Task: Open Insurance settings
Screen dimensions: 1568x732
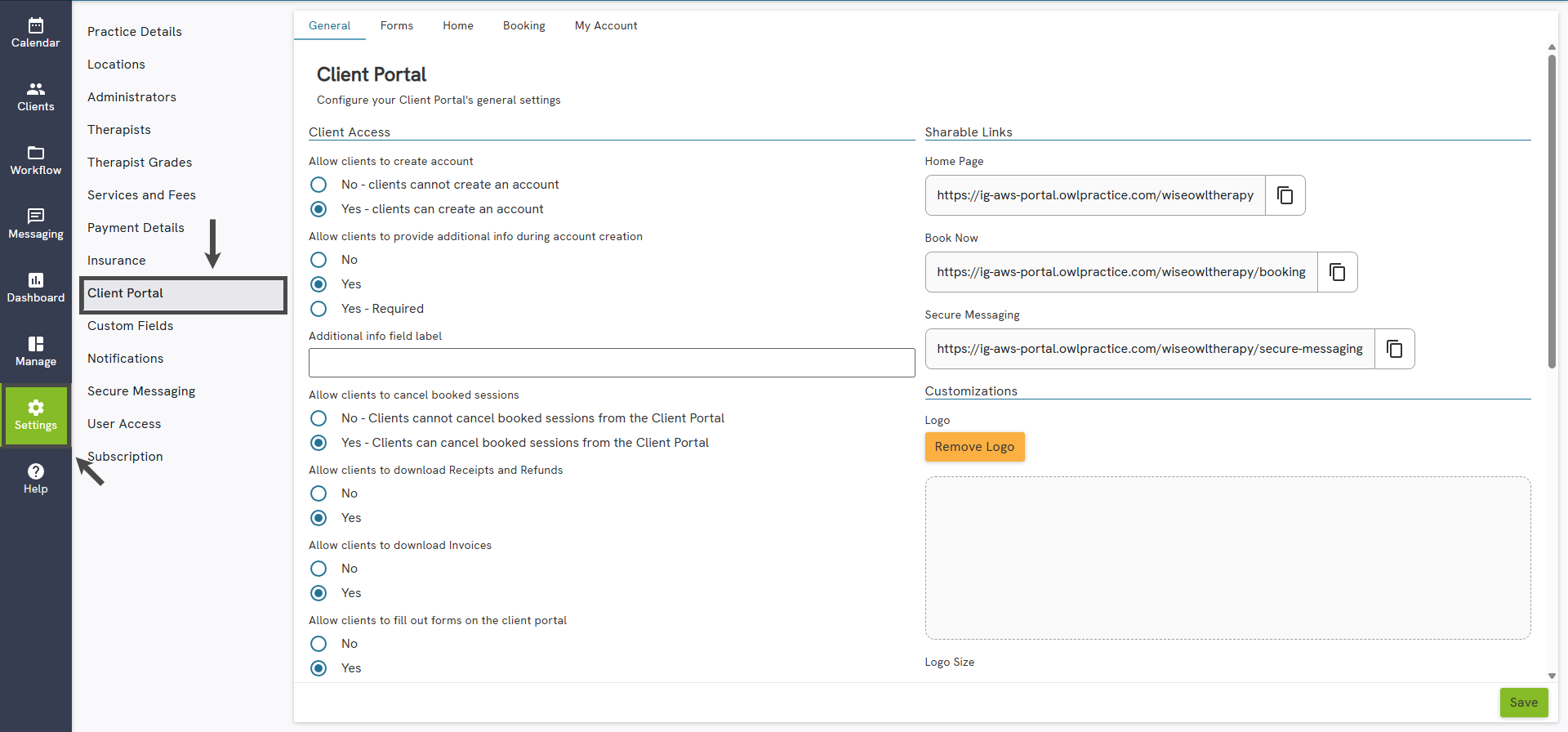Action: point(117,261)
